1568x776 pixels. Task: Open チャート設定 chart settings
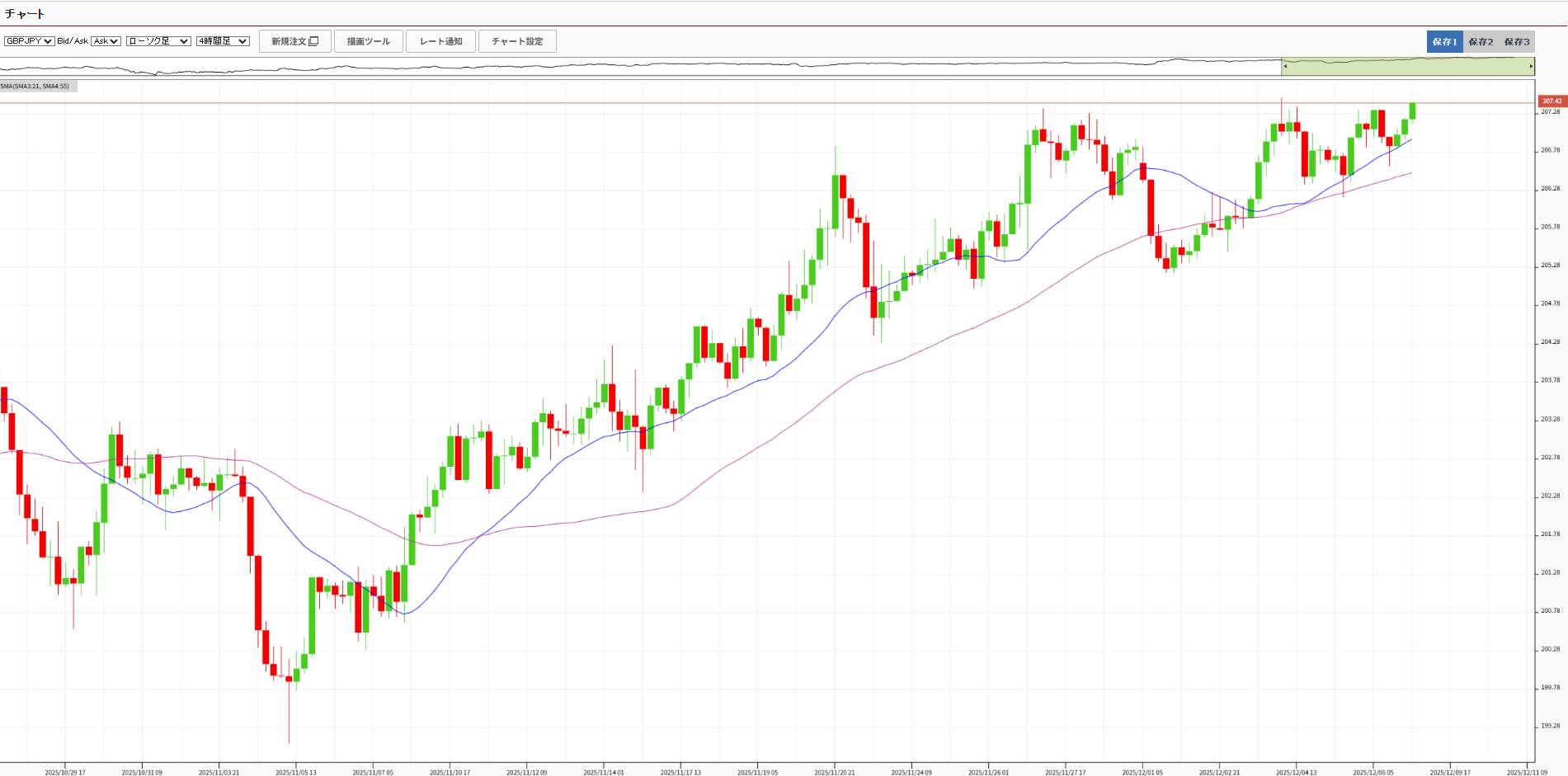(x=517, y=41)
